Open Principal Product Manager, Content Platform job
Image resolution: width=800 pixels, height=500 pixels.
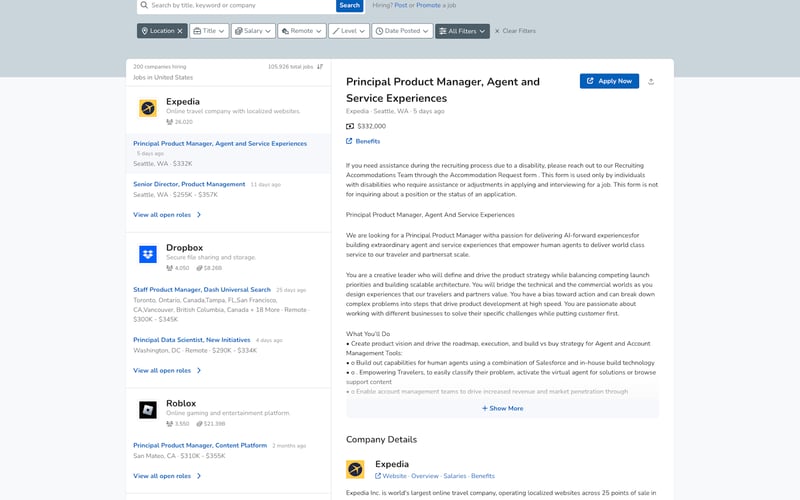pos(200,445)
